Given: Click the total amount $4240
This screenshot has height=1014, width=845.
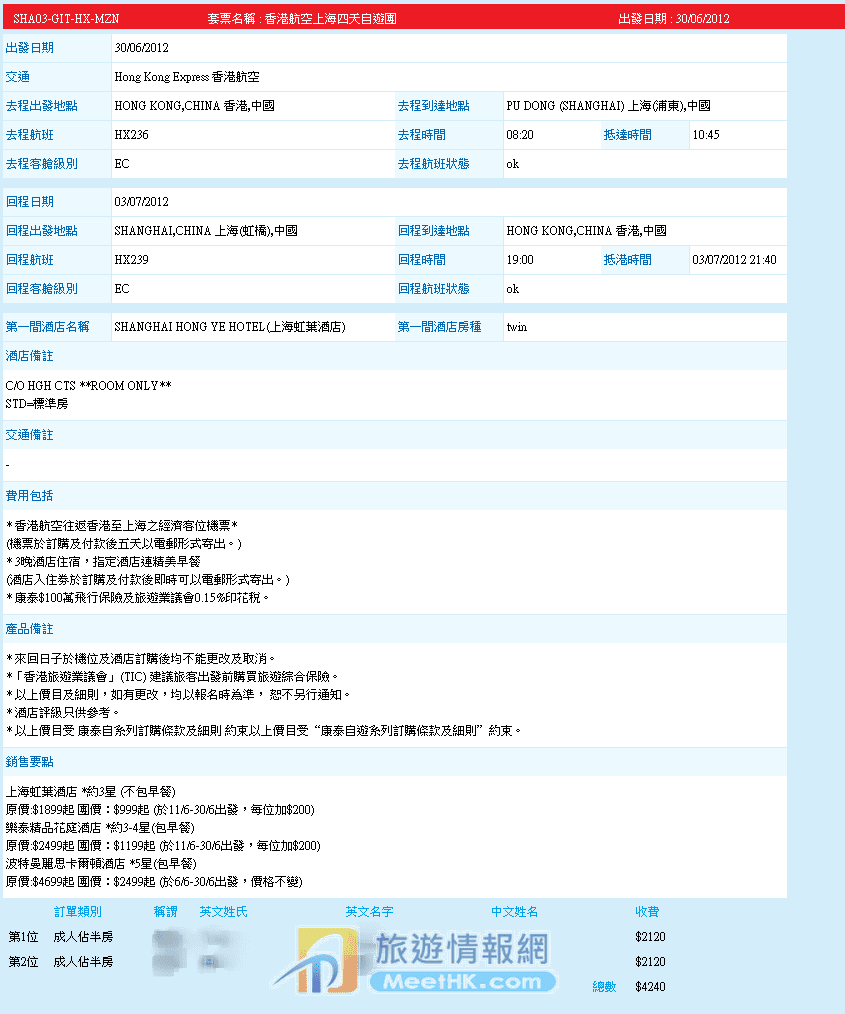Looking at the screenshot, I should coord(650,987).
